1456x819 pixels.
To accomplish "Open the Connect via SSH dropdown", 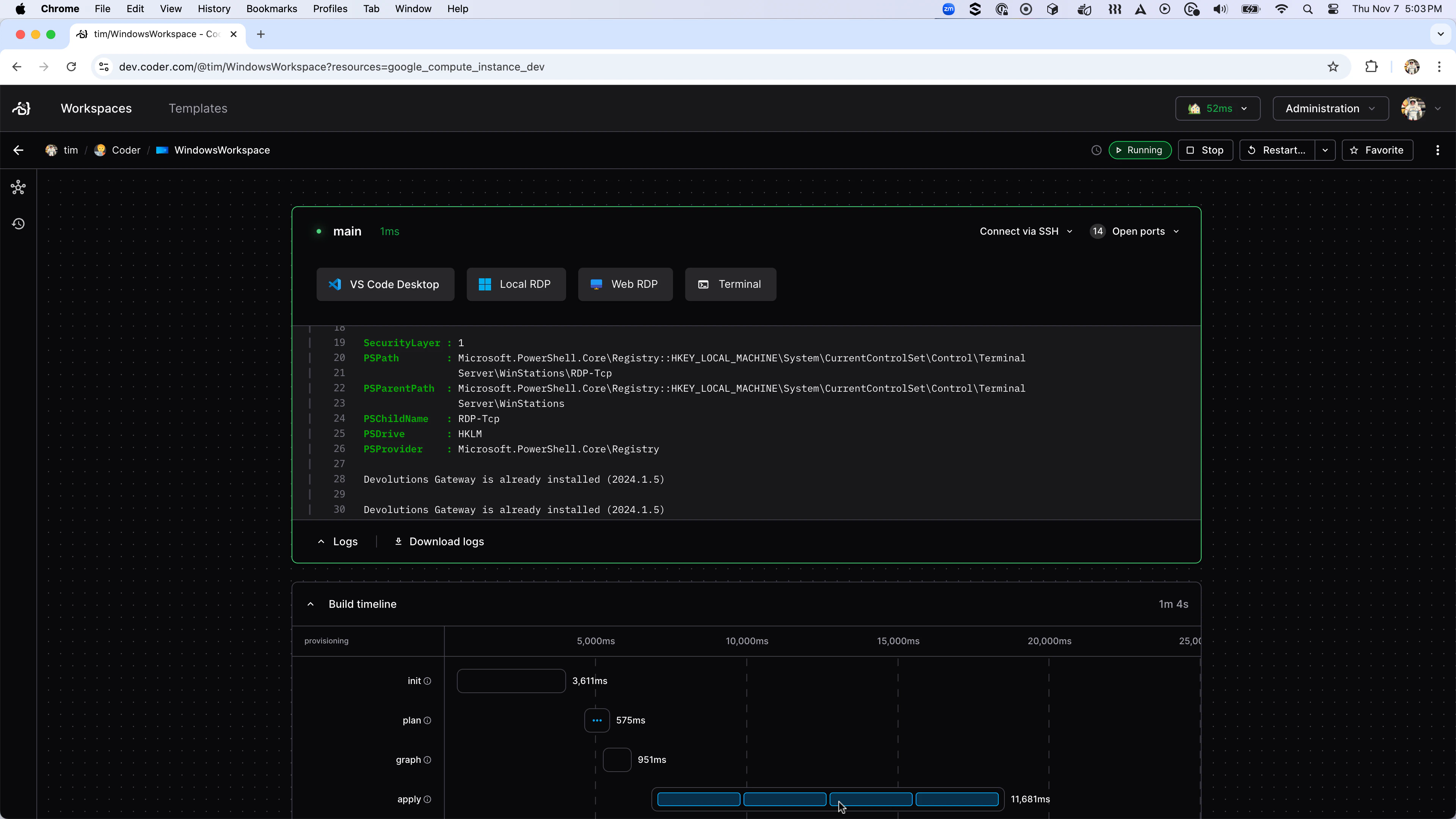I will click(x=1026, y=231).
